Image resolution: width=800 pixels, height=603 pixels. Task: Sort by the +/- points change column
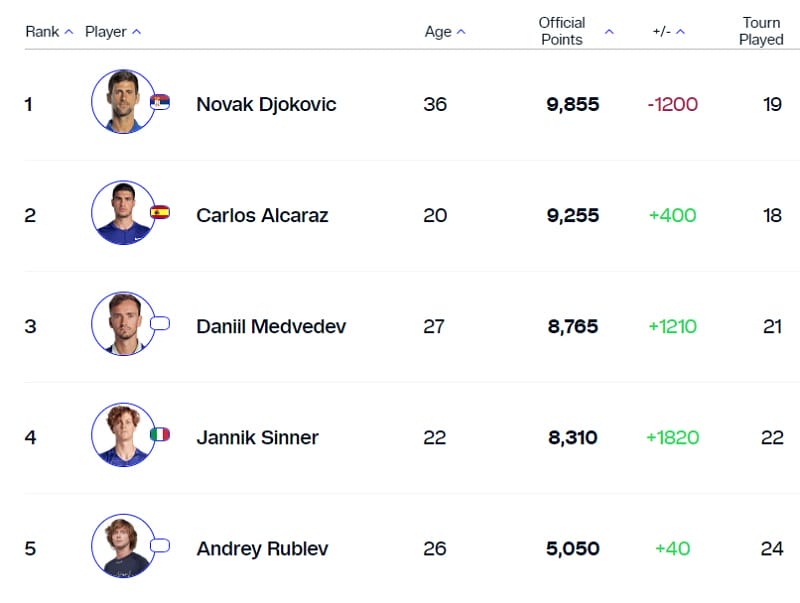tap(669, 32)
